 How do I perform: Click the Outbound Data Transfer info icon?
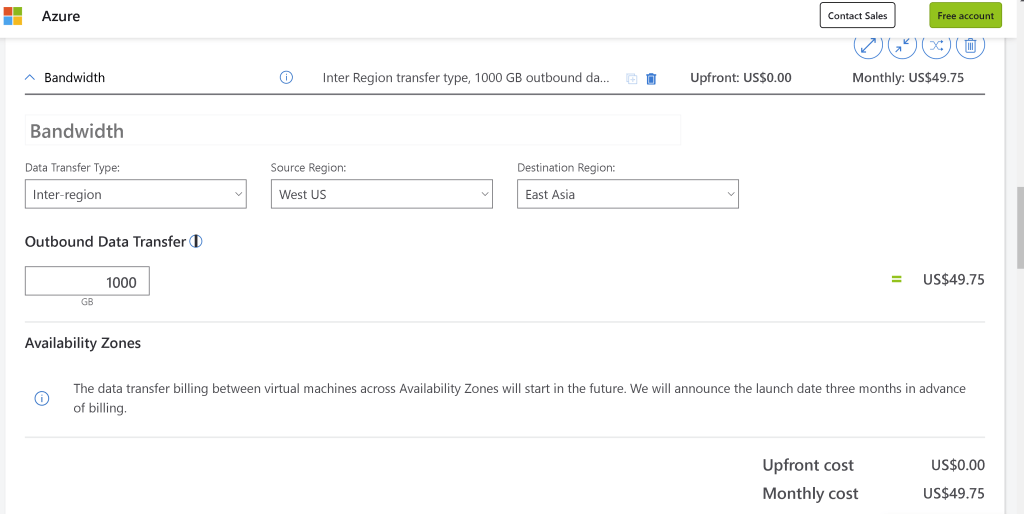(195, 242)
